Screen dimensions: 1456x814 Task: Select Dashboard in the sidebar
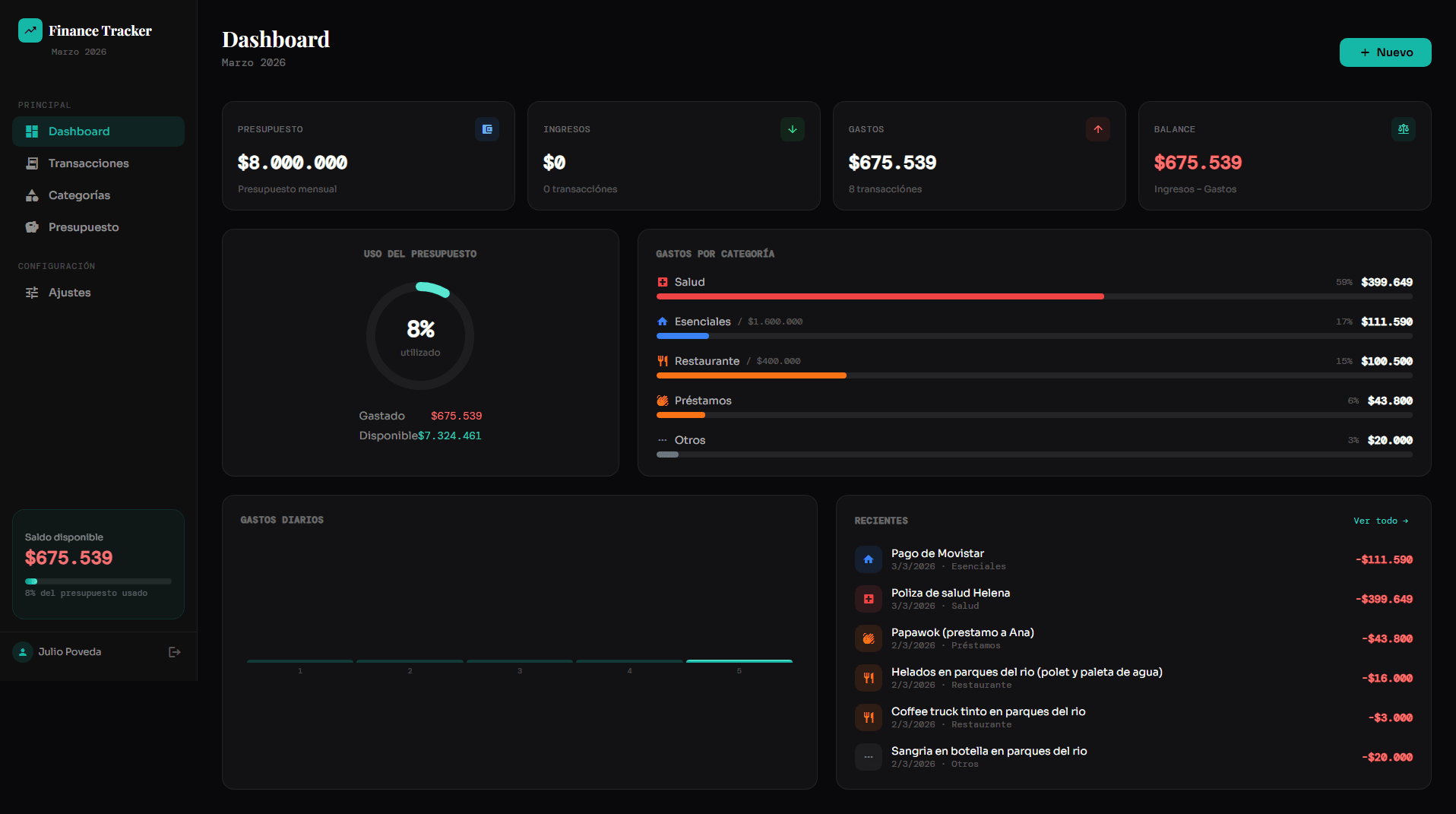click(79, 131)
